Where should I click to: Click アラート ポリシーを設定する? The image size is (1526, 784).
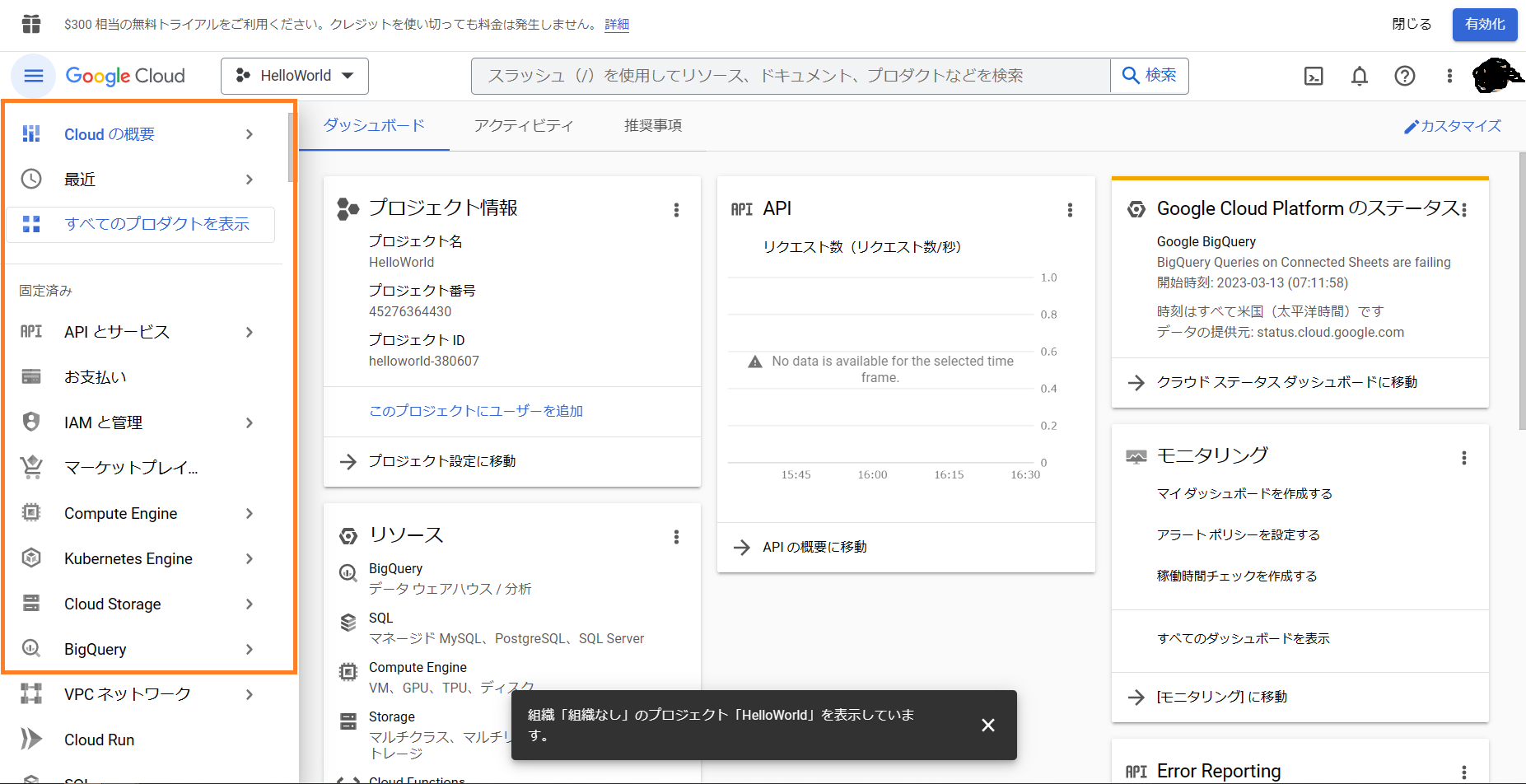point(1239,534)
